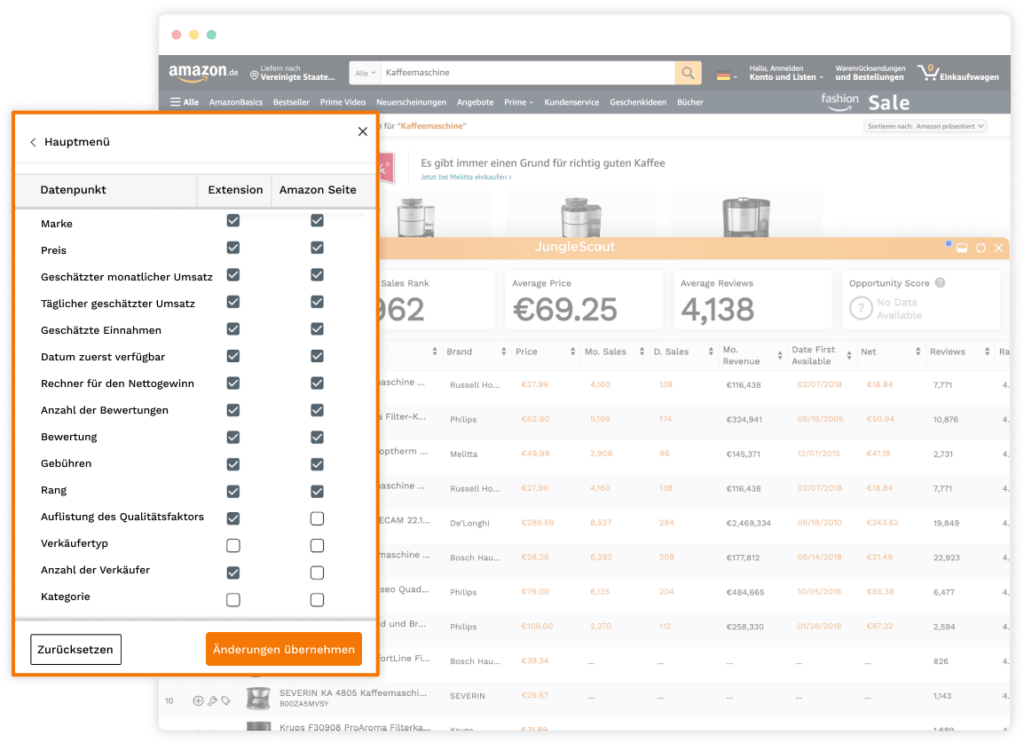Follow Jetzt bei Melitta einkaufen link
The height and width of the screenshot is (743, 1024).
tap(466, 177)
